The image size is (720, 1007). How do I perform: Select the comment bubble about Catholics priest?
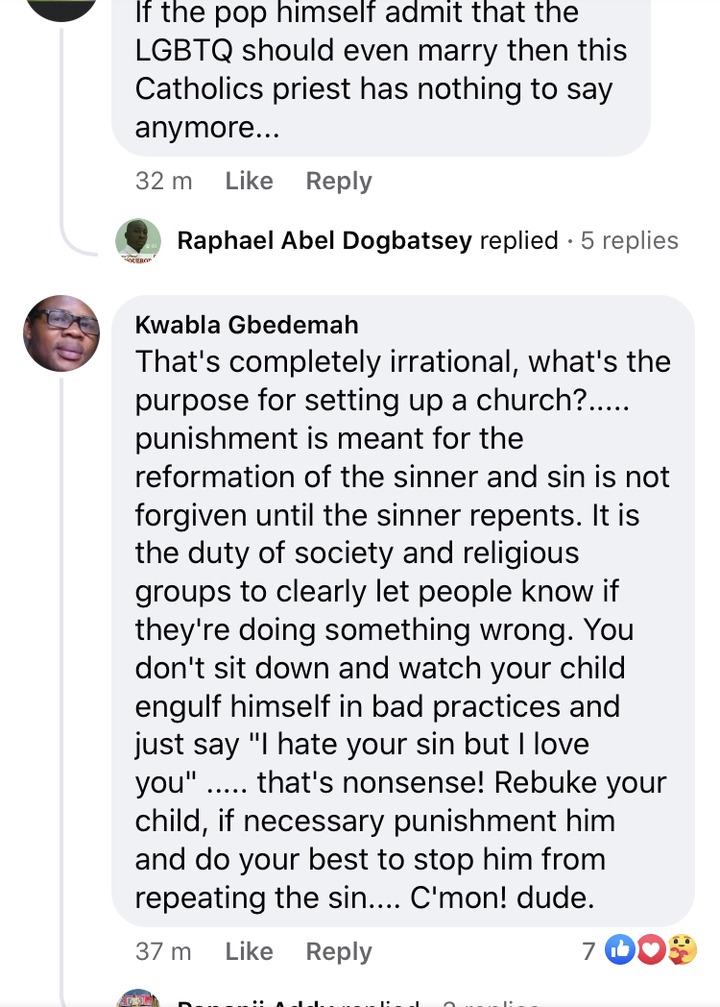point(380,70)
